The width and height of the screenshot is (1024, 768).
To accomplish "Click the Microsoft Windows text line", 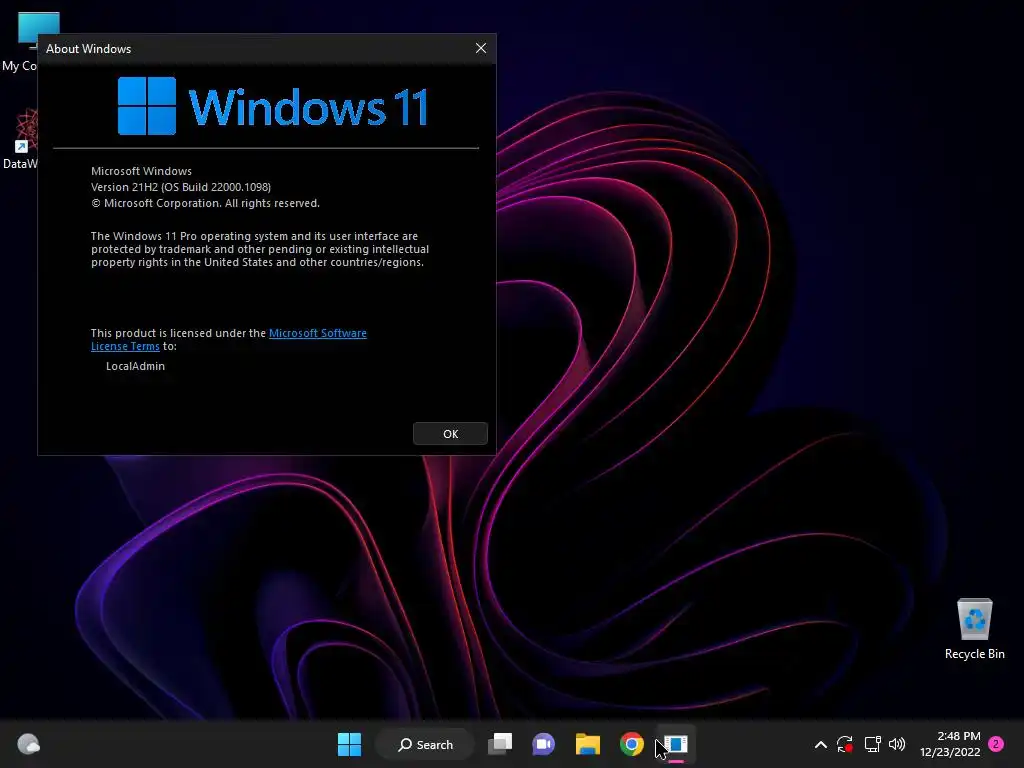I will click(141, 171).
